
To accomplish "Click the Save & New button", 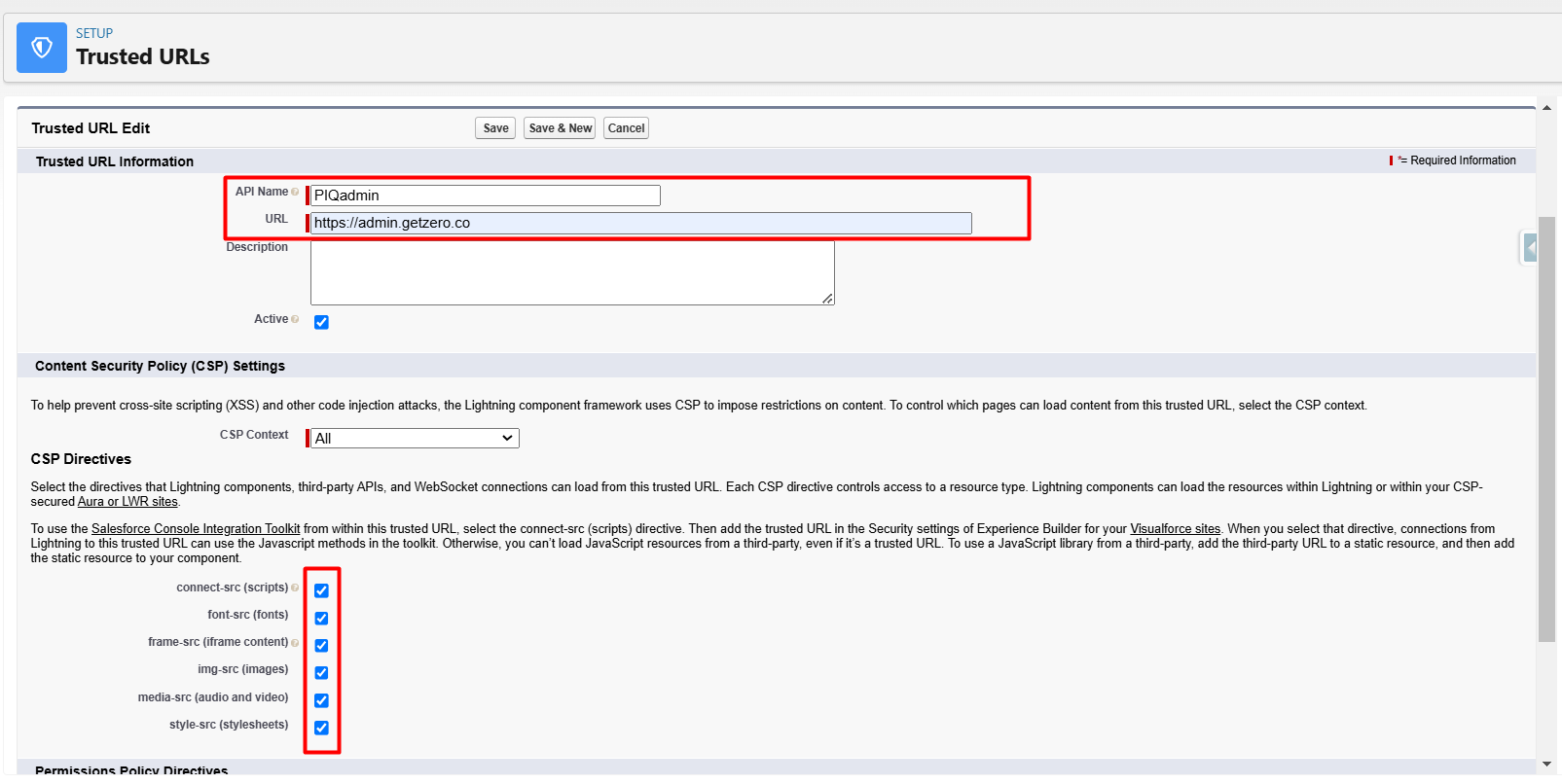I will (x=561, y=128).
